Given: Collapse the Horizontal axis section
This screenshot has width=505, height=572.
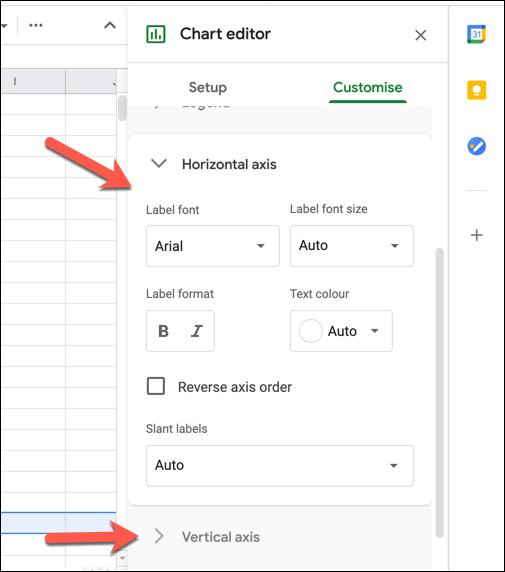Looking at the screenshot, I should tap(159, 164).
